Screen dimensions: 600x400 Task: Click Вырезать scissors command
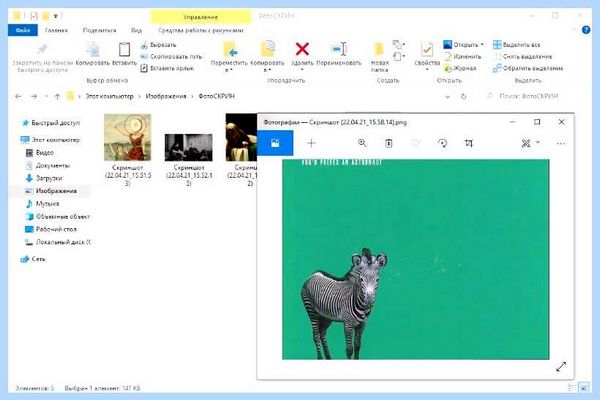click(158, 45)
